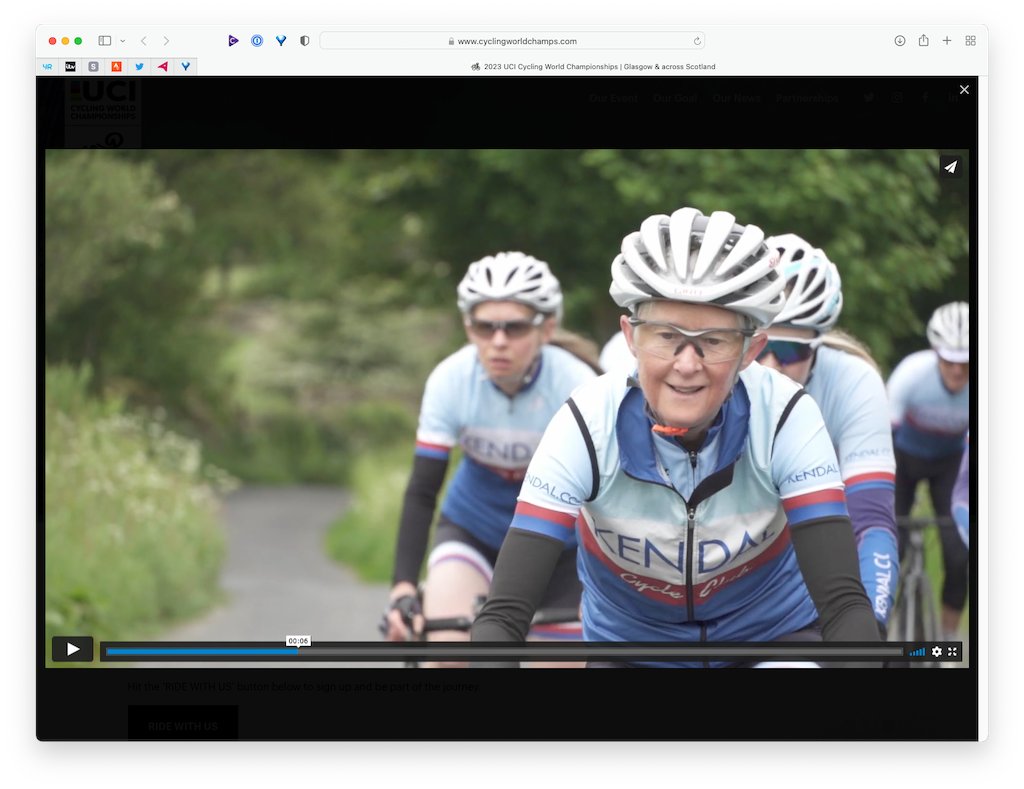
Task: Click the blue Y extension in toolbar
Action: (281, 40)
